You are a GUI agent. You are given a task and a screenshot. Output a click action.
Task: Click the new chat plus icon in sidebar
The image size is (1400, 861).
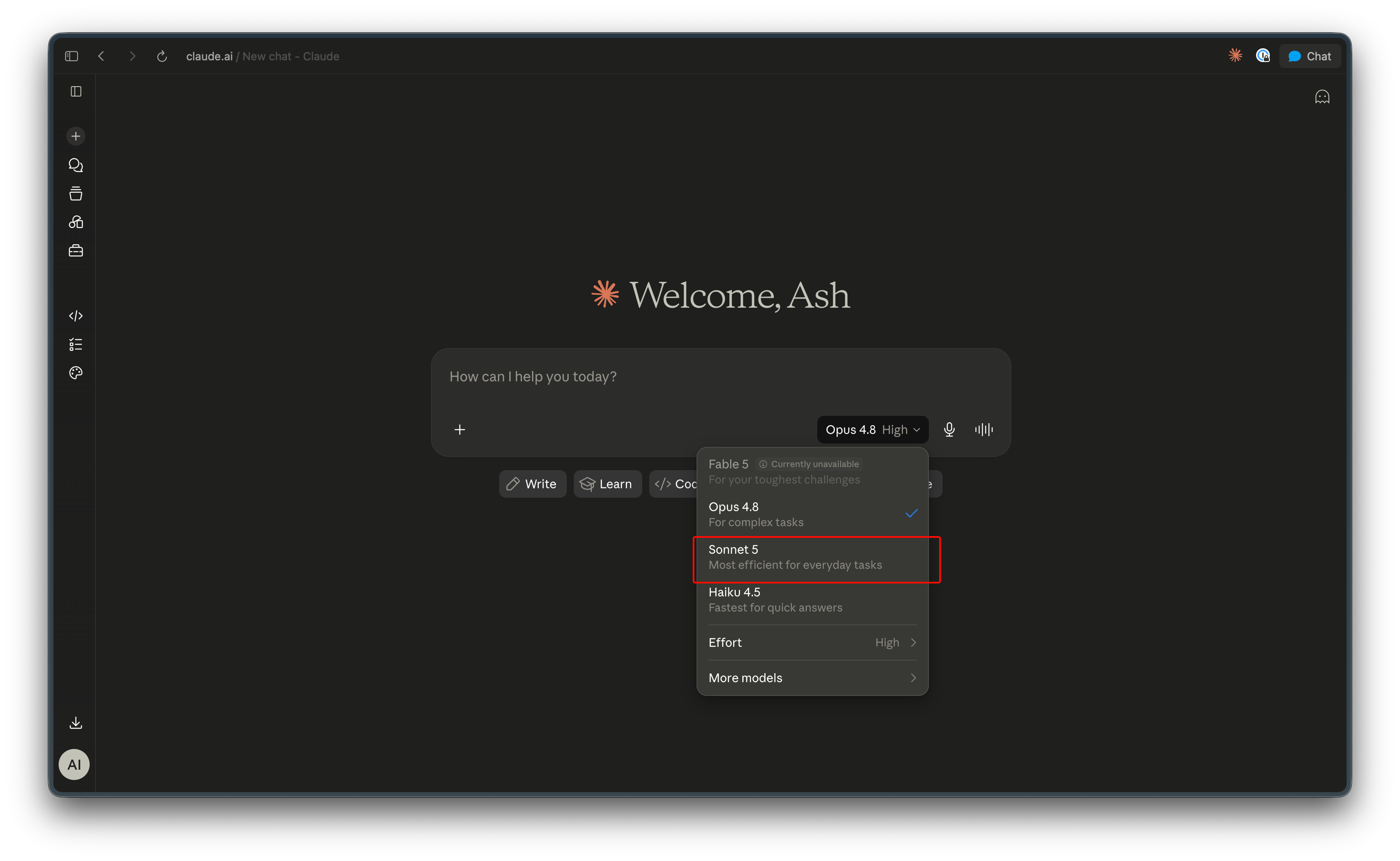pos(76,136)
